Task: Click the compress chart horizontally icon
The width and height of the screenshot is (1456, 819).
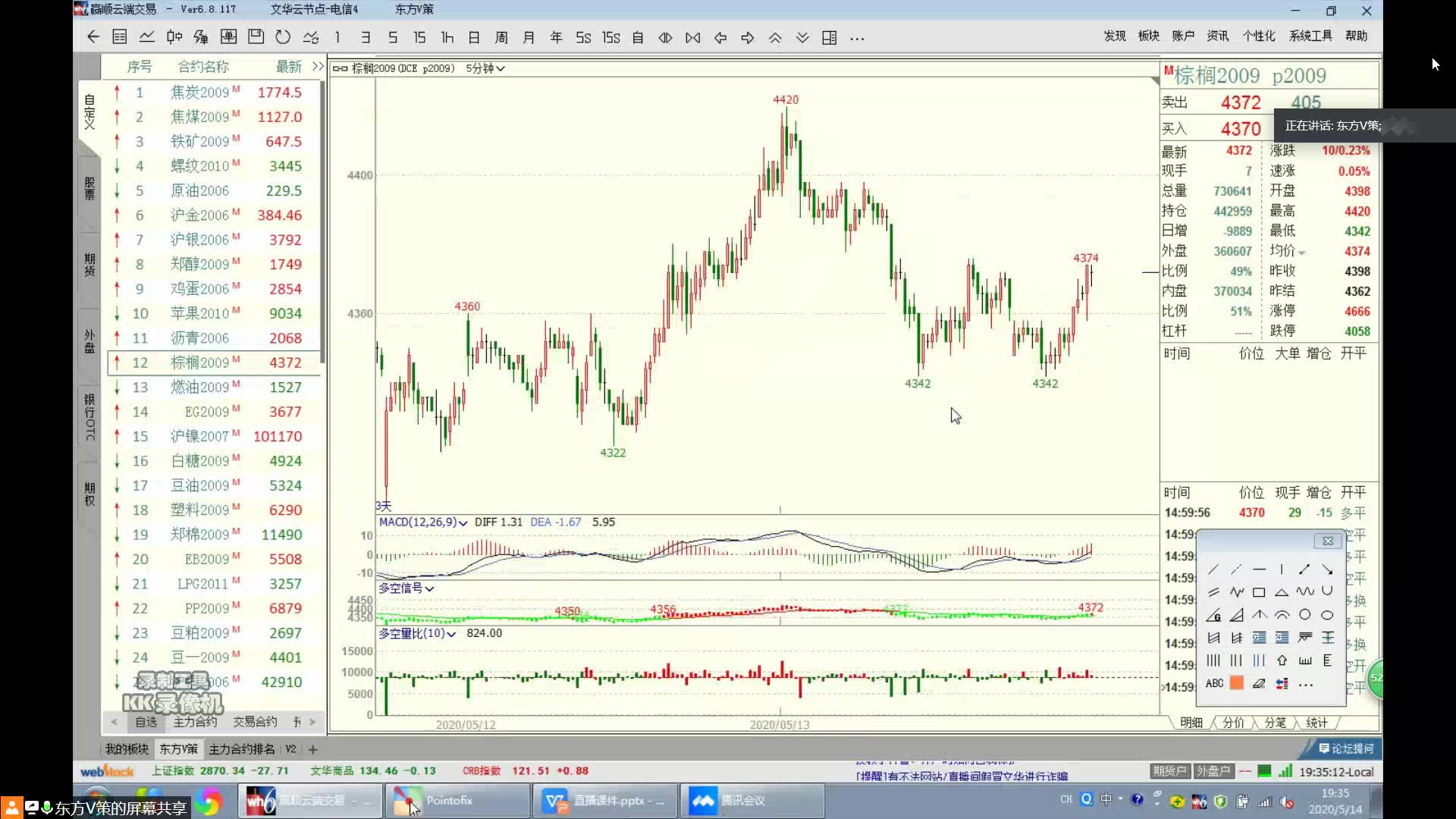Action: pyautogui.click(x=693, y=37)
